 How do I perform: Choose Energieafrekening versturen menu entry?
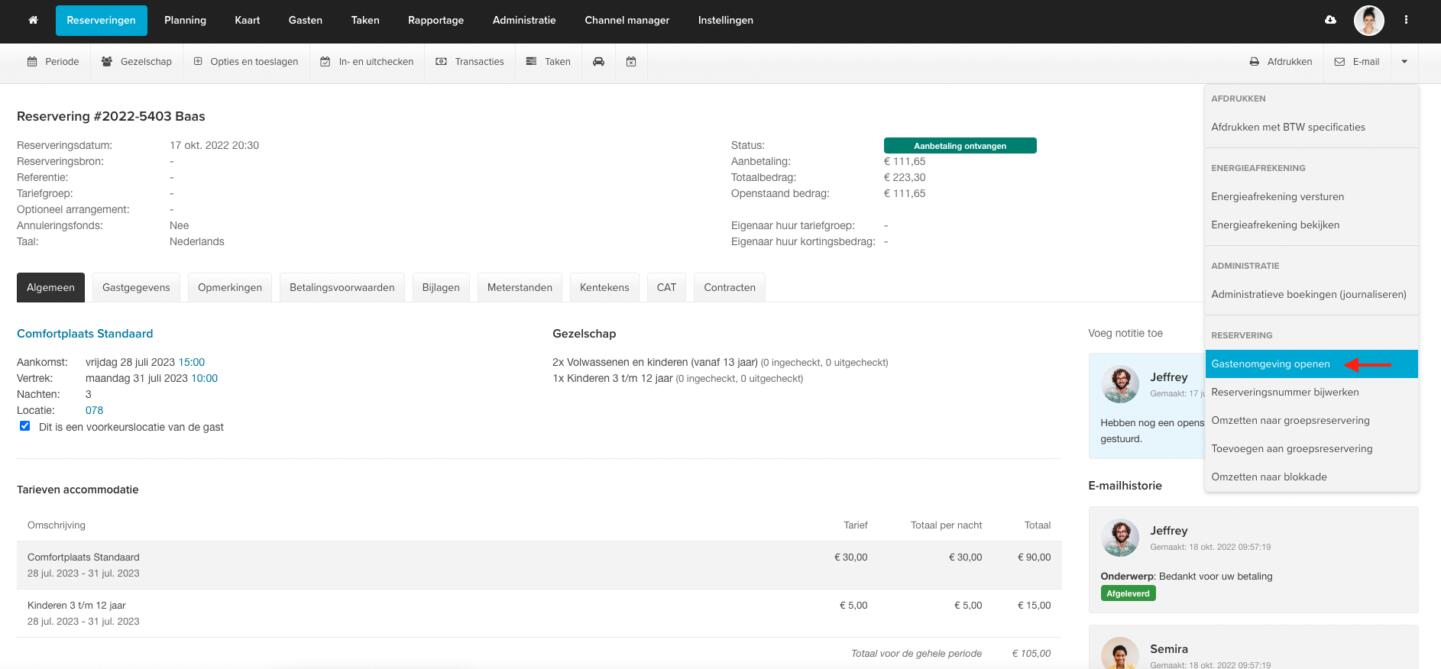[1277, 197]
